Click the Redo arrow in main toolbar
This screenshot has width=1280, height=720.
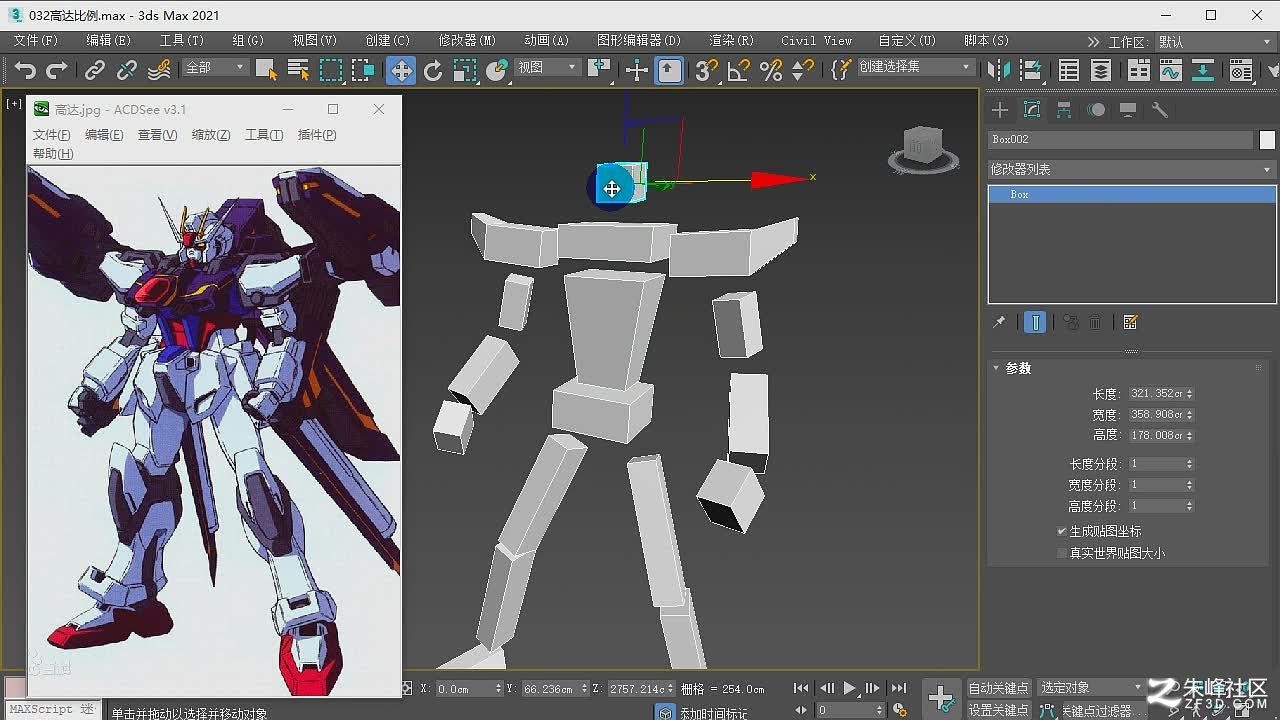click(x=57, y=70)
